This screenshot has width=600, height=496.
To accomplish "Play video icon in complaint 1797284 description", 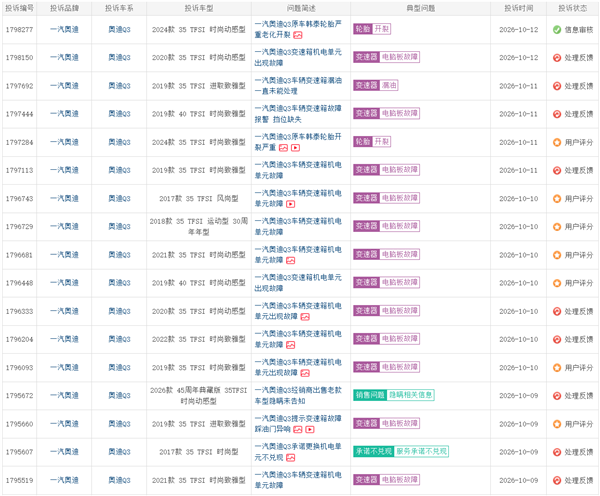I will 295,148.
